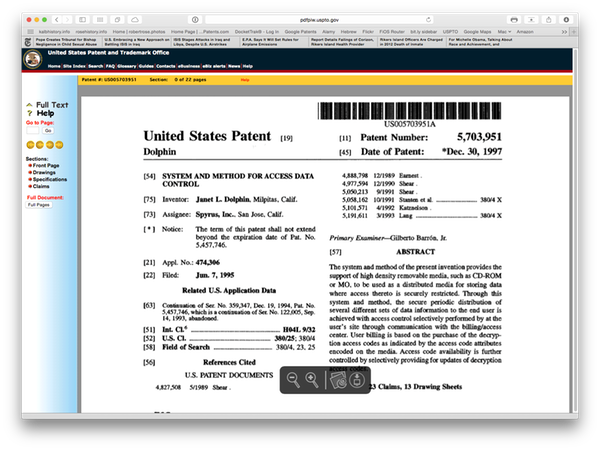Zoom in using the PDF overlay magnifier
600x450 pixels.
pos(312,379)
